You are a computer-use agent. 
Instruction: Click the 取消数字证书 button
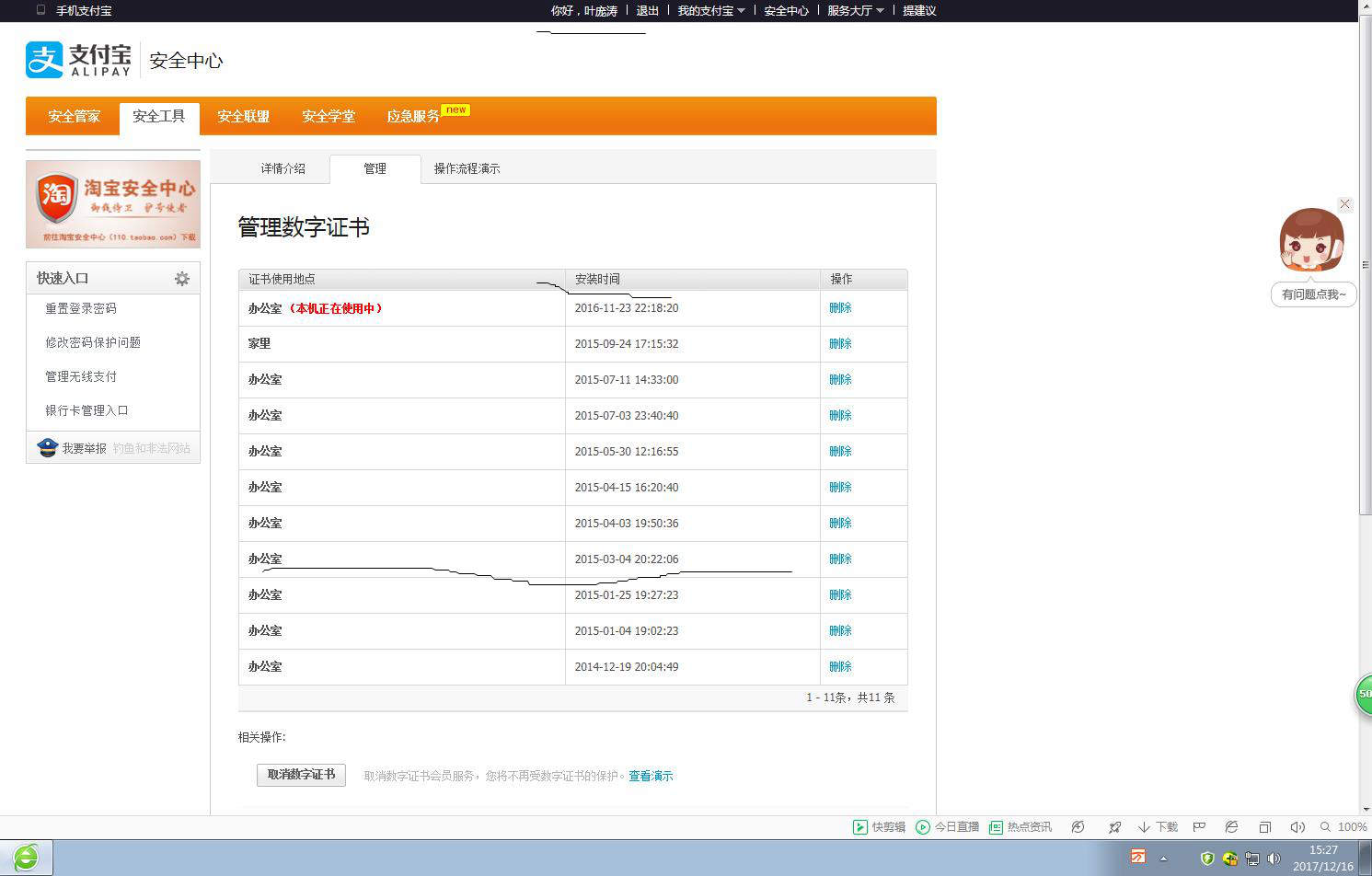(x=301, y=775)
